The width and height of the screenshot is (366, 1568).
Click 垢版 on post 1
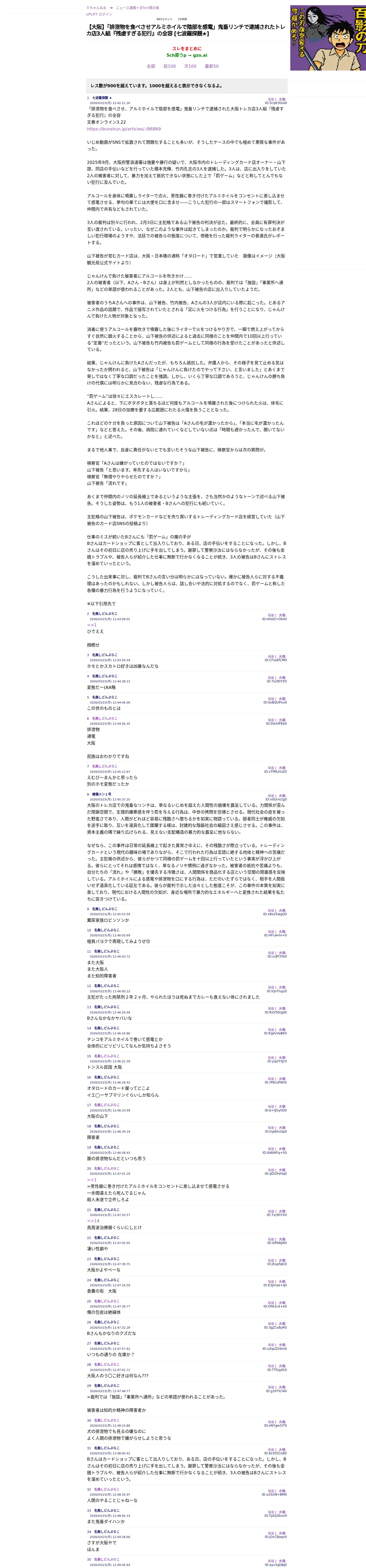(x=271, y=99)
